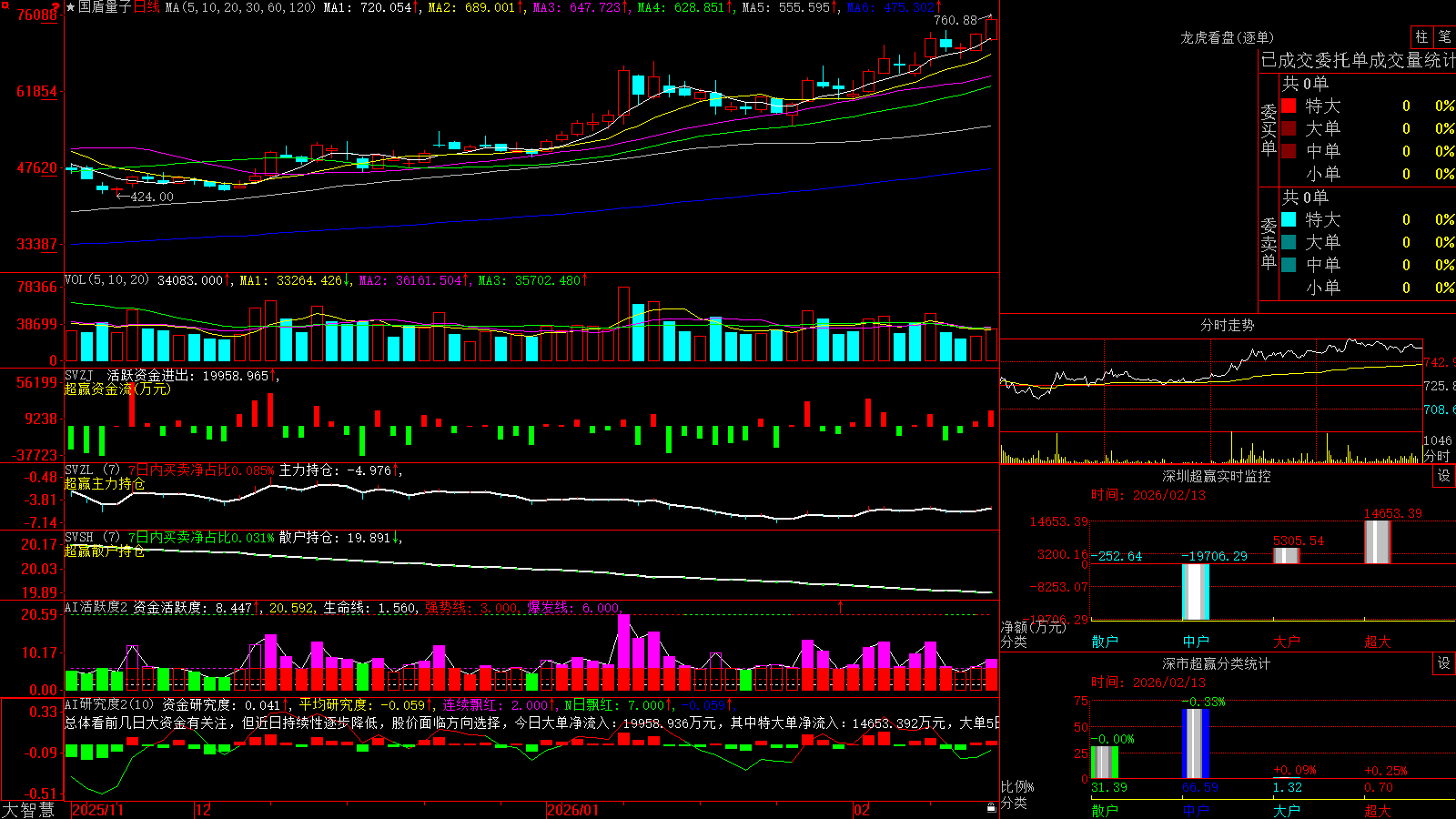Click the AI活跃度2 indicator label
The width and height of the screenshot is (1456, 819).
(96, 607)
